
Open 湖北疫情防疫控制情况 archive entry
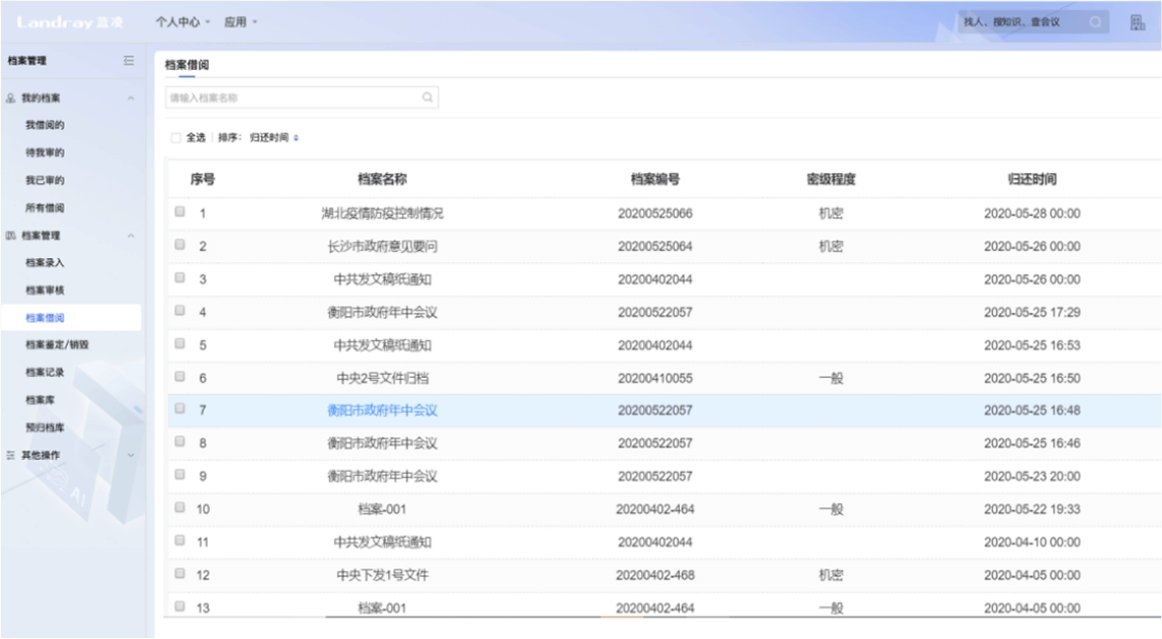pyautogui.click(x=382, y=213)
